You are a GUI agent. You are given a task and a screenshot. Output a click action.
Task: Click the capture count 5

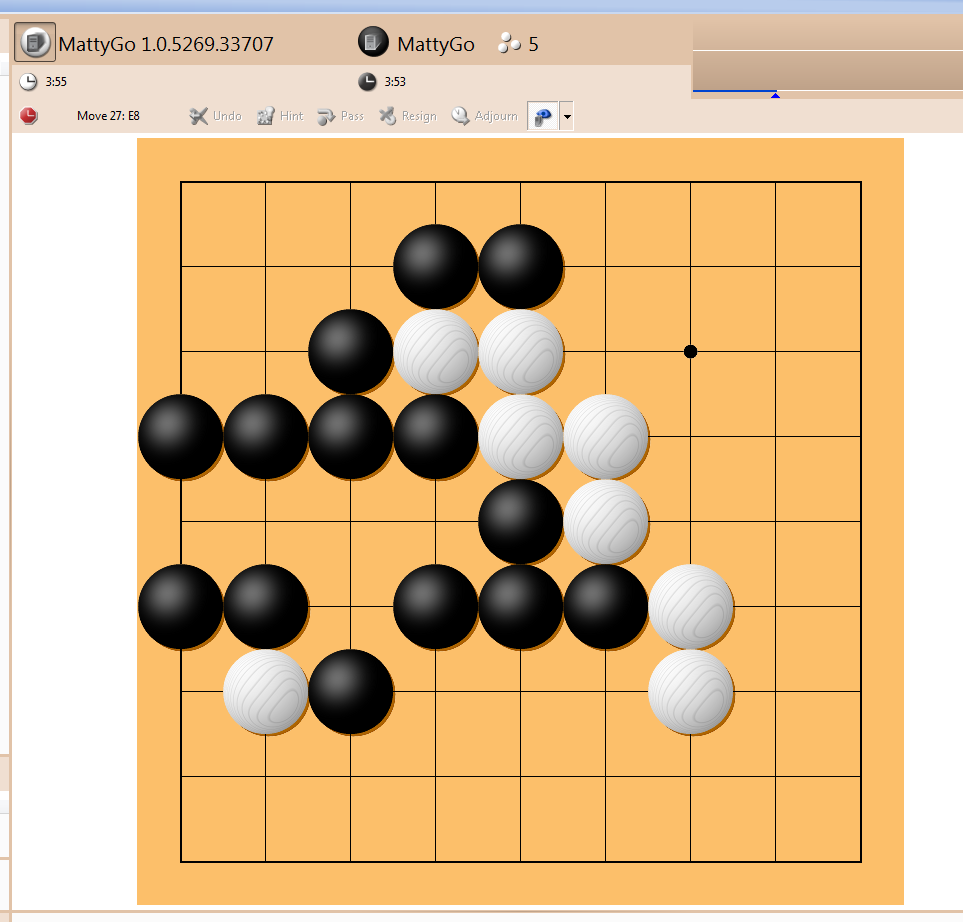533,44
